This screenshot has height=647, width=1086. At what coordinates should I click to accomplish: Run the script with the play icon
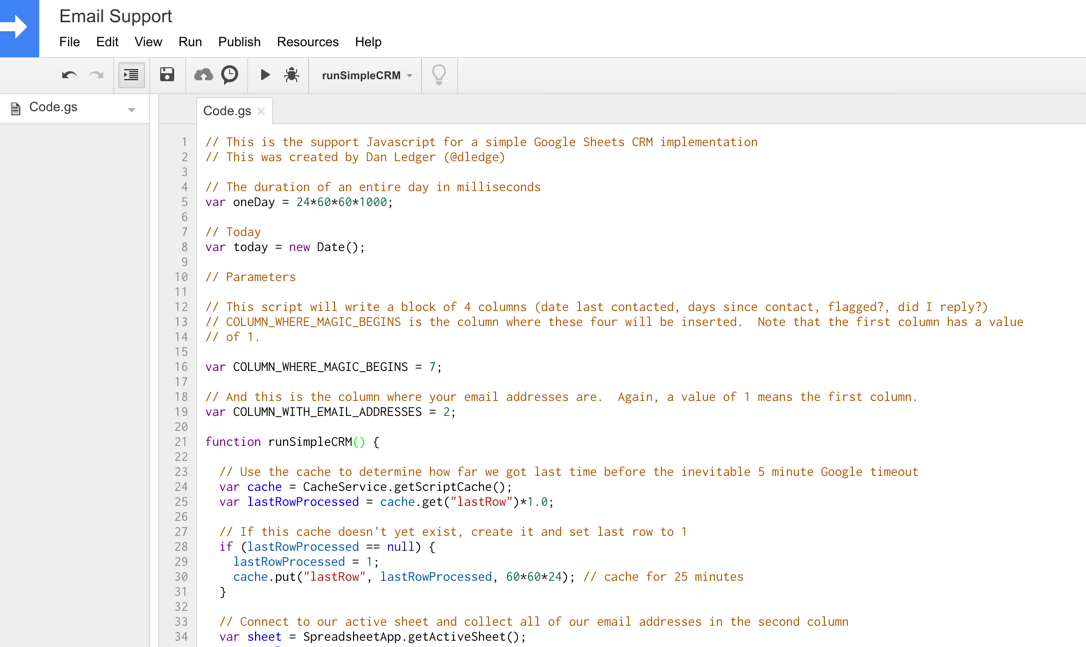[x=263, y=74]
